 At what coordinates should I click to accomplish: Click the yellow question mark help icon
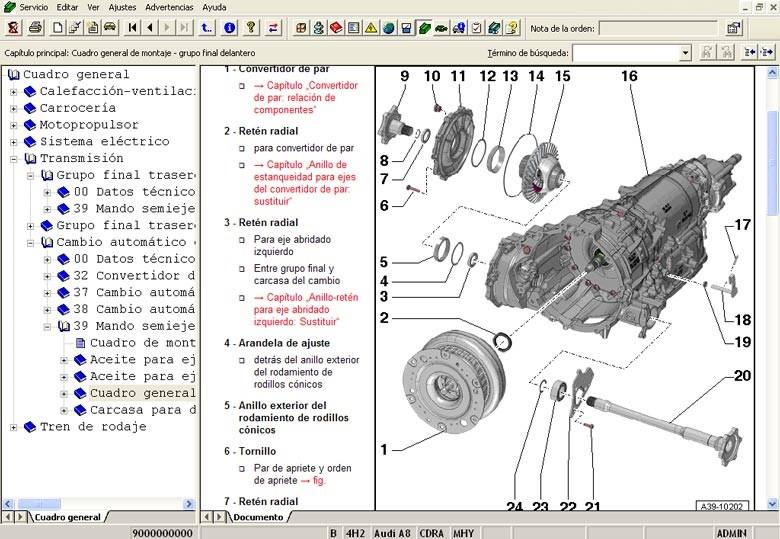[x=251, y=27]
